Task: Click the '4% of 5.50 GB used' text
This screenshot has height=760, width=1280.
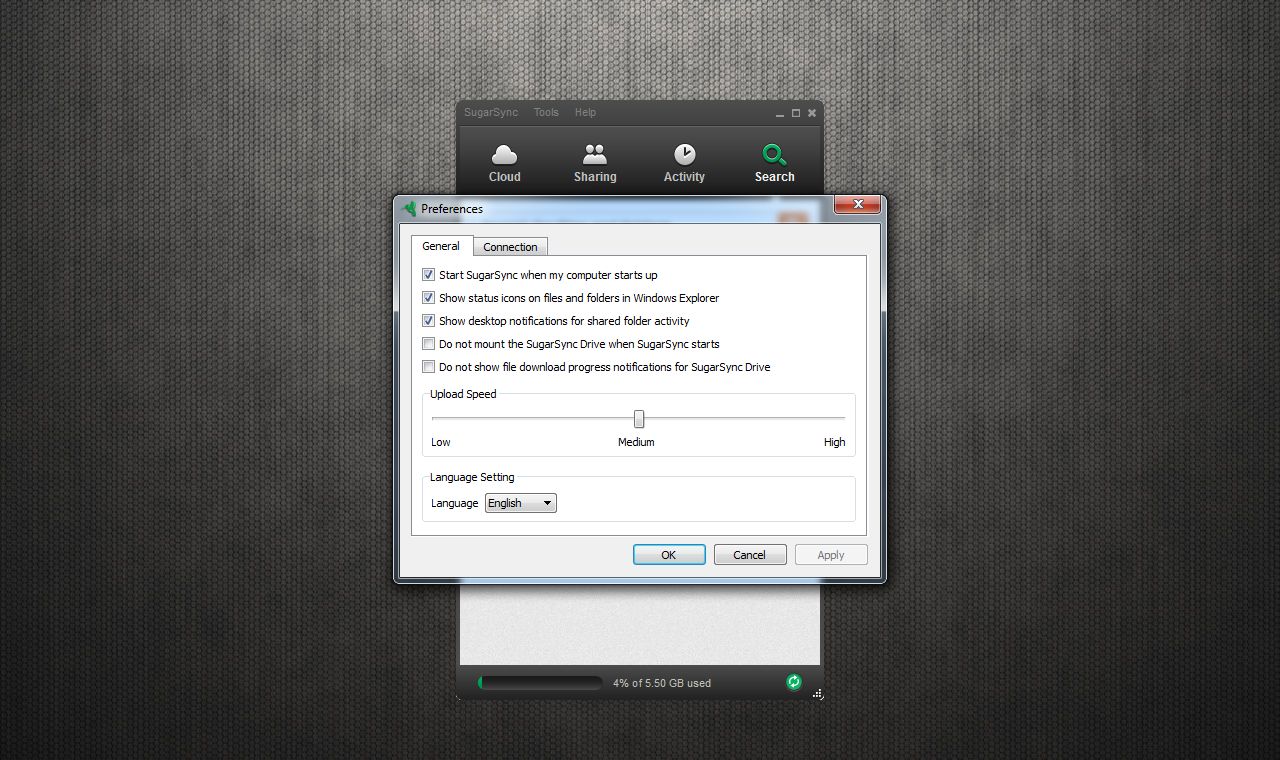Action: [662, 683]
